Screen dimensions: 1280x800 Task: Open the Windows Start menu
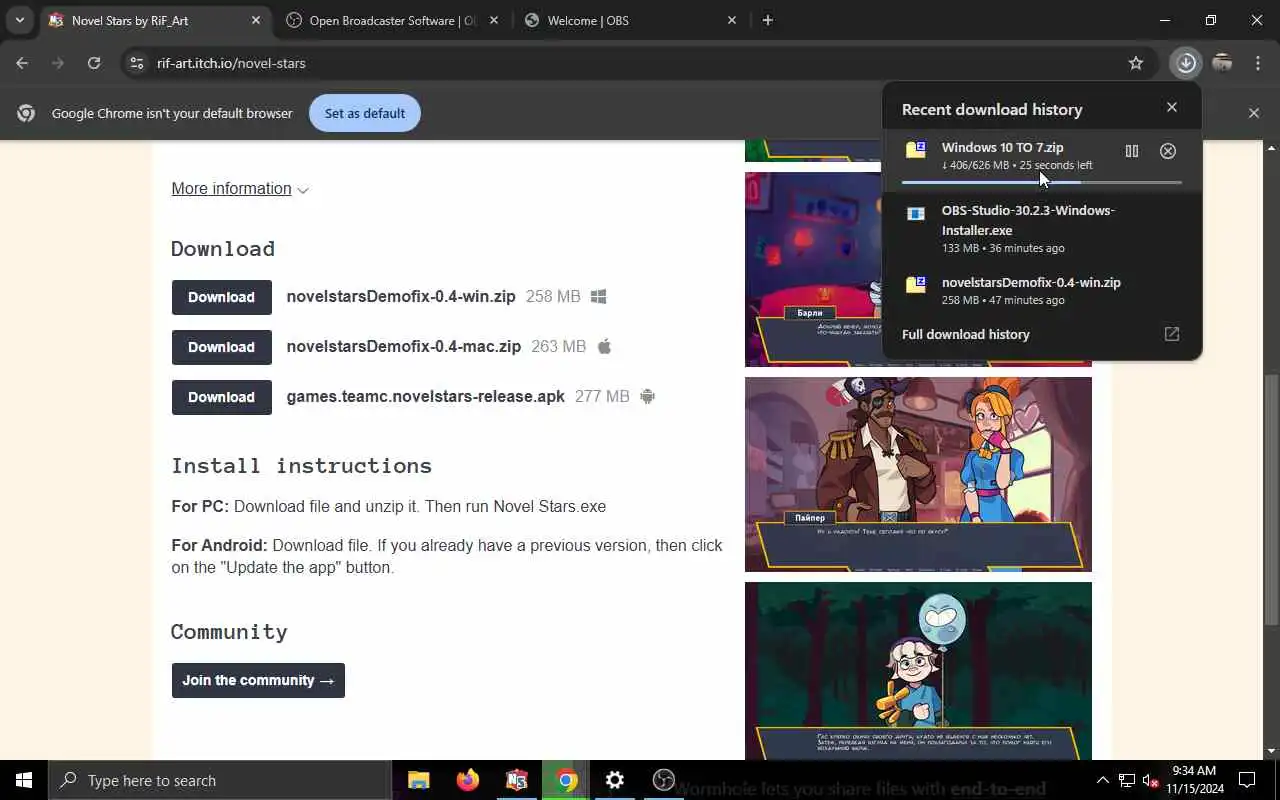point(24,780)
